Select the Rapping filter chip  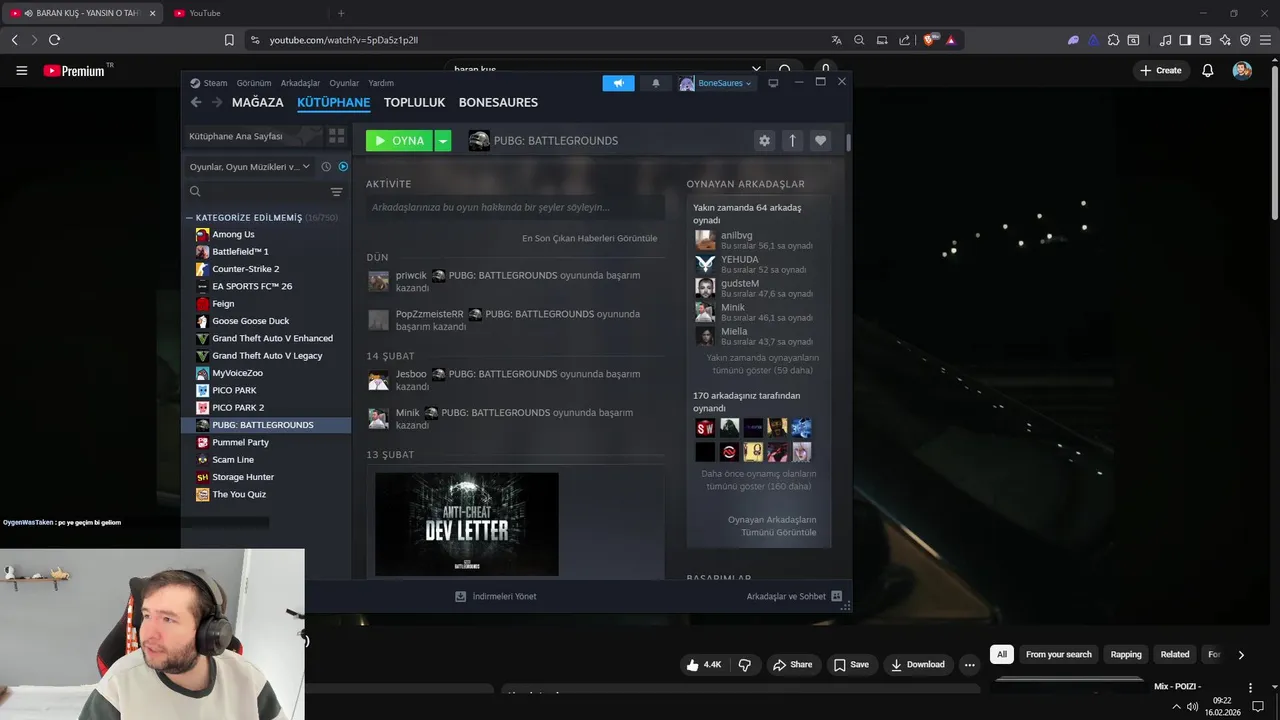(x=1126, y=655)
